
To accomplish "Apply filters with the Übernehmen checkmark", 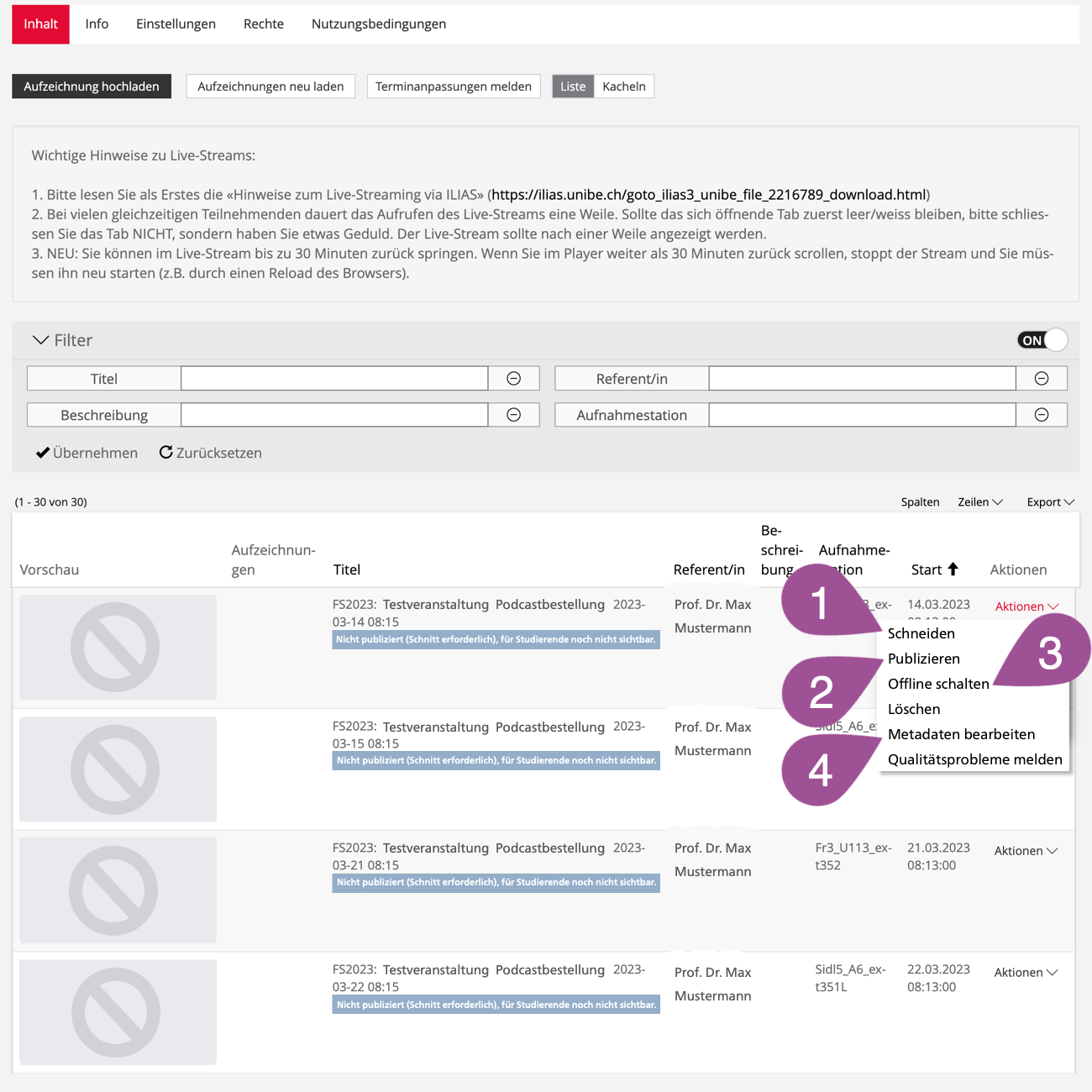I will (43, 453).
